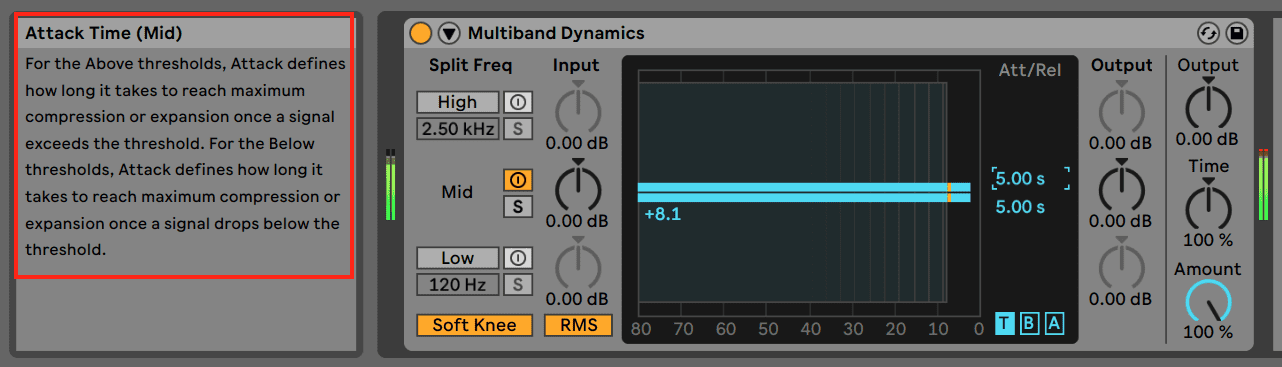Select the A above view tab
1282x367 pixels.
(1054, 323)
